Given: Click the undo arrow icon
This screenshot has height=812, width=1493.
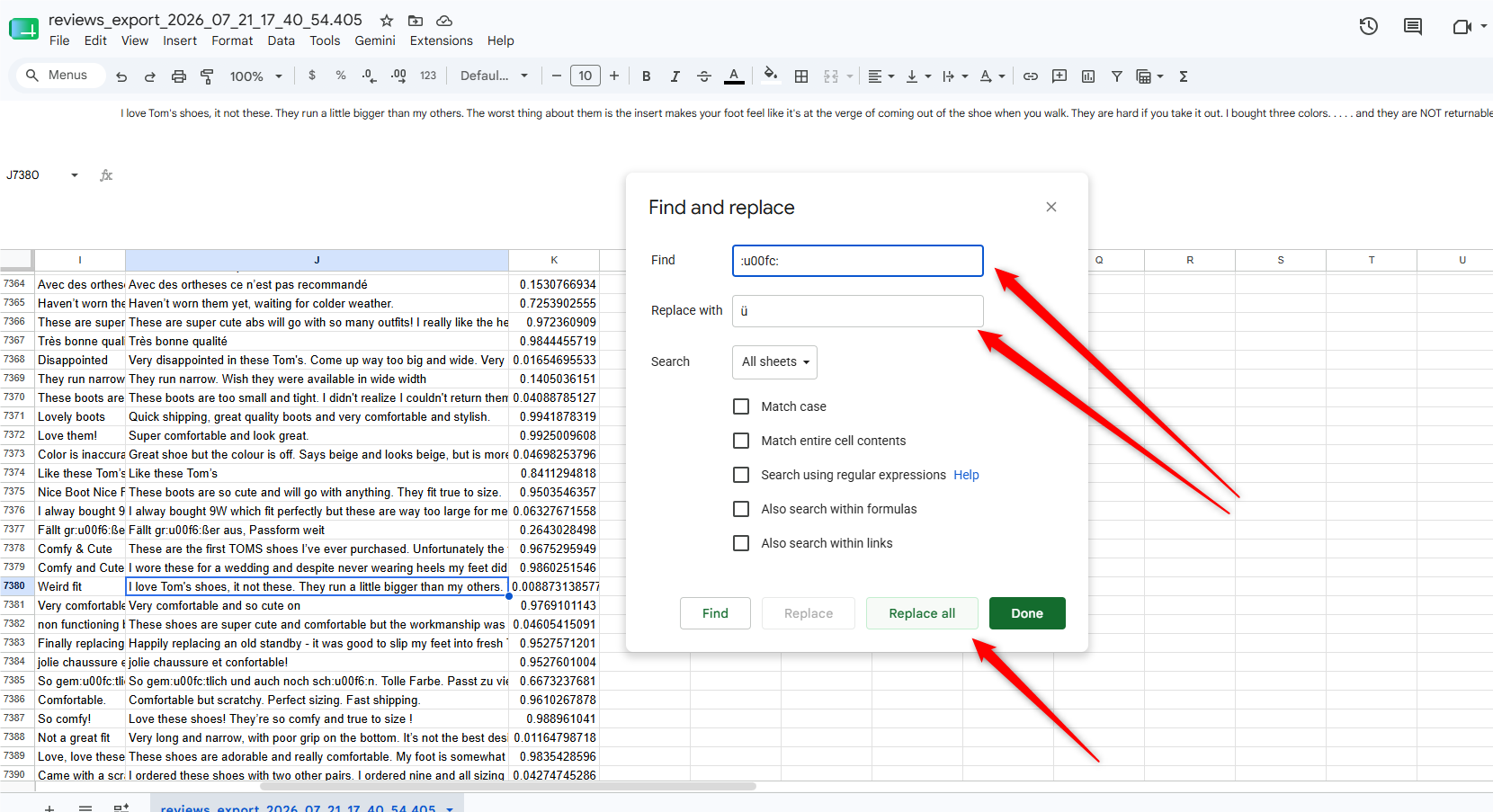Looking at the screenshot, I should 121,76.
